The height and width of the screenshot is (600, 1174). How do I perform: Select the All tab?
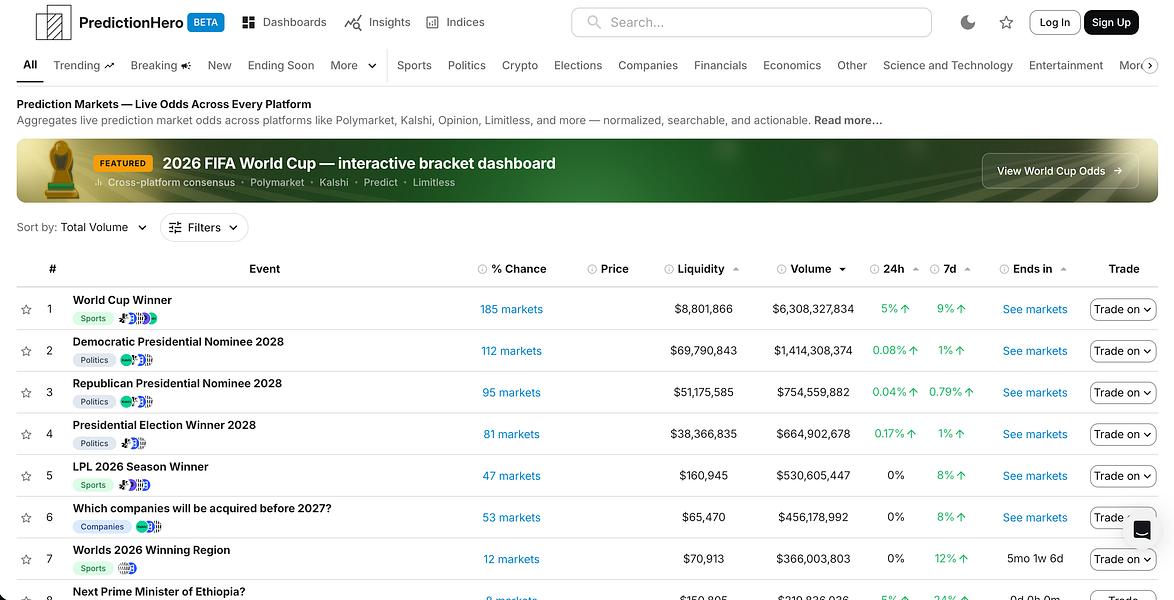tap(30, 65)
